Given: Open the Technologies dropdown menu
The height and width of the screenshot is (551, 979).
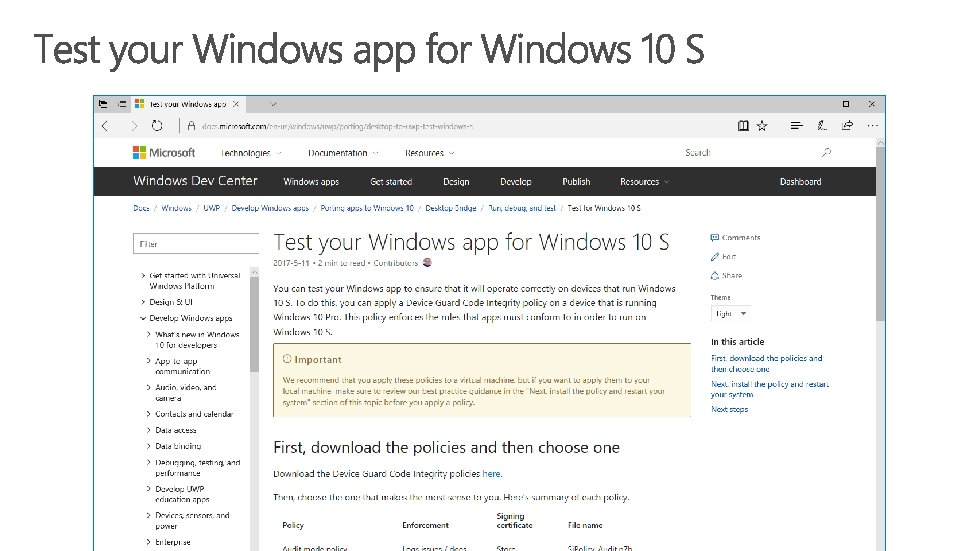Looking at the screenshot, I should point(251,153).
